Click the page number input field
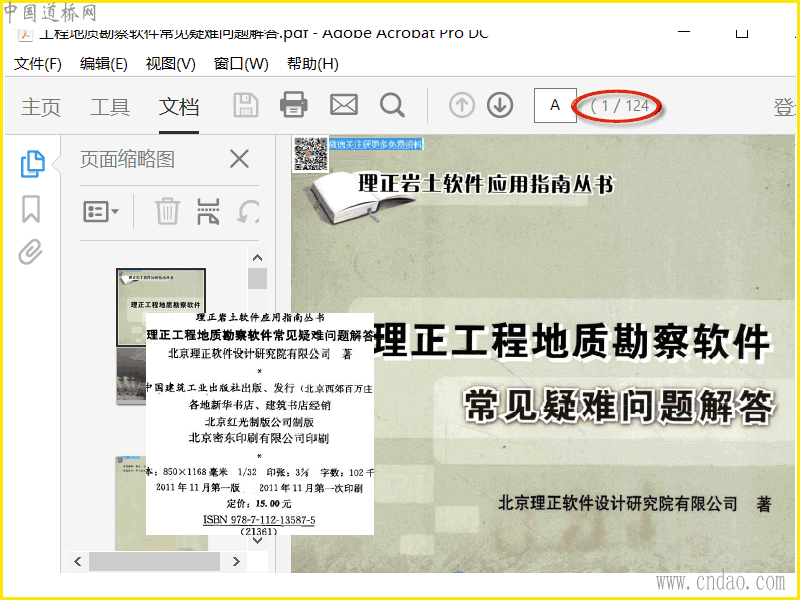Viewport: 800px width, 600px height. coord(555,106)
